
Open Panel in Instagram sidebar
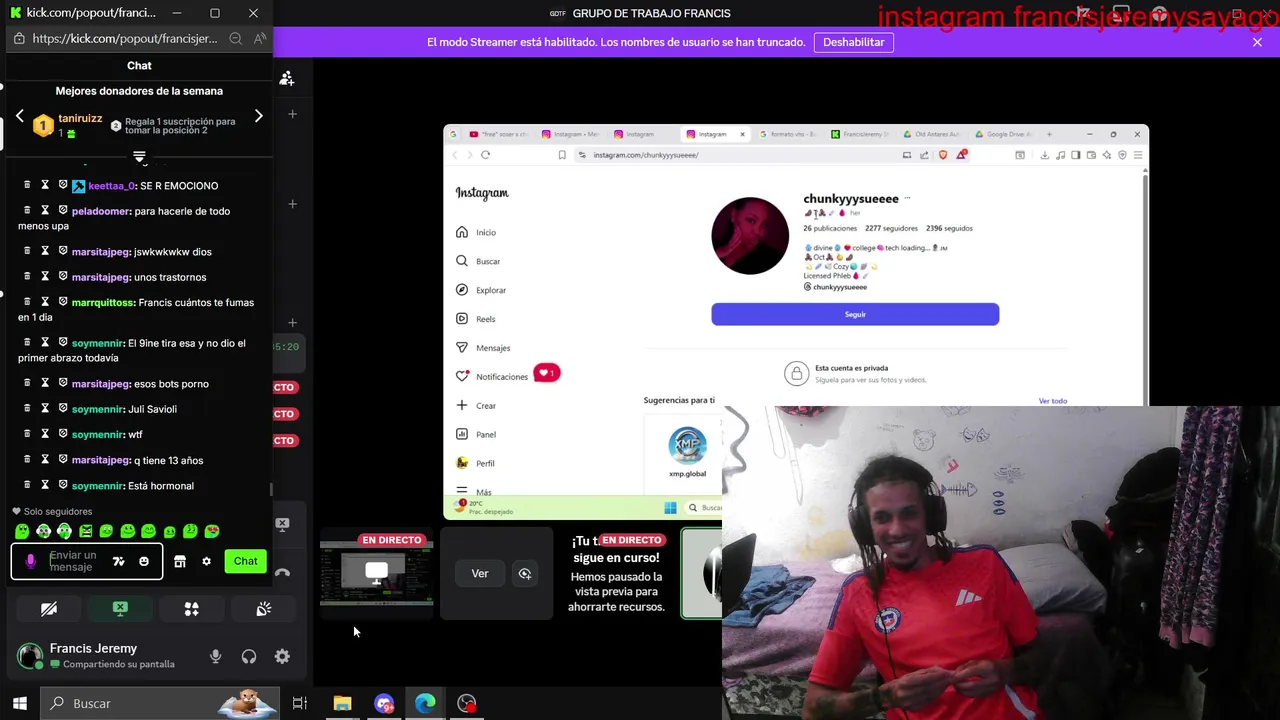pos(476,434)
